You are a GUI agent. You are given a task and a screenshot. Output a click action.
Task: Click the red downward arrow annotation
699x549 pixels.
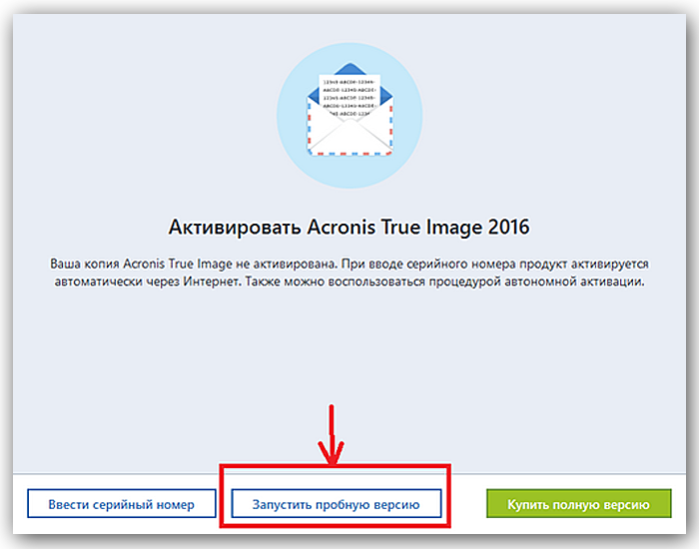[x=331, y=434]
